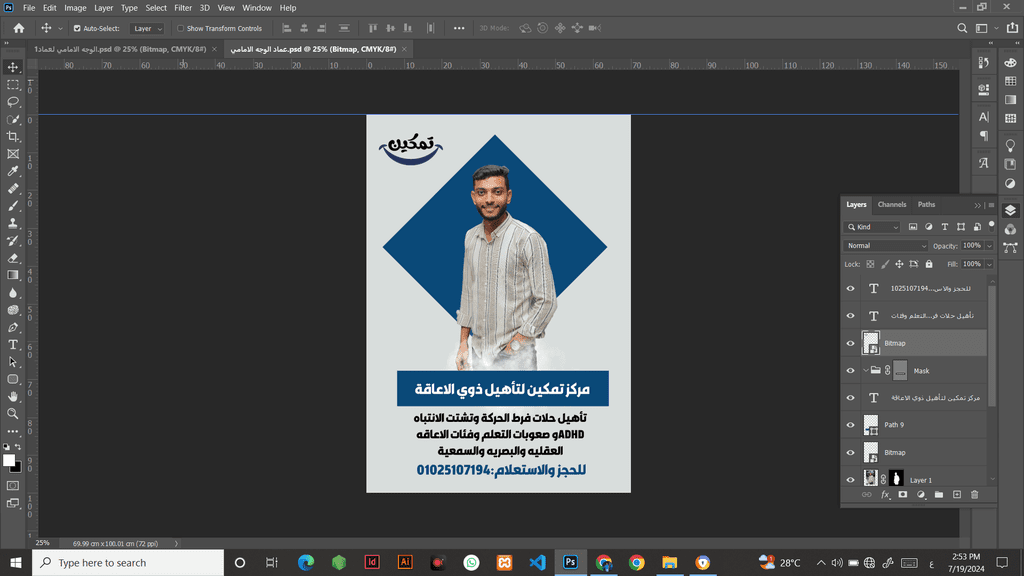
Task: Open the Image menu
Action: (x=75, y=8)
